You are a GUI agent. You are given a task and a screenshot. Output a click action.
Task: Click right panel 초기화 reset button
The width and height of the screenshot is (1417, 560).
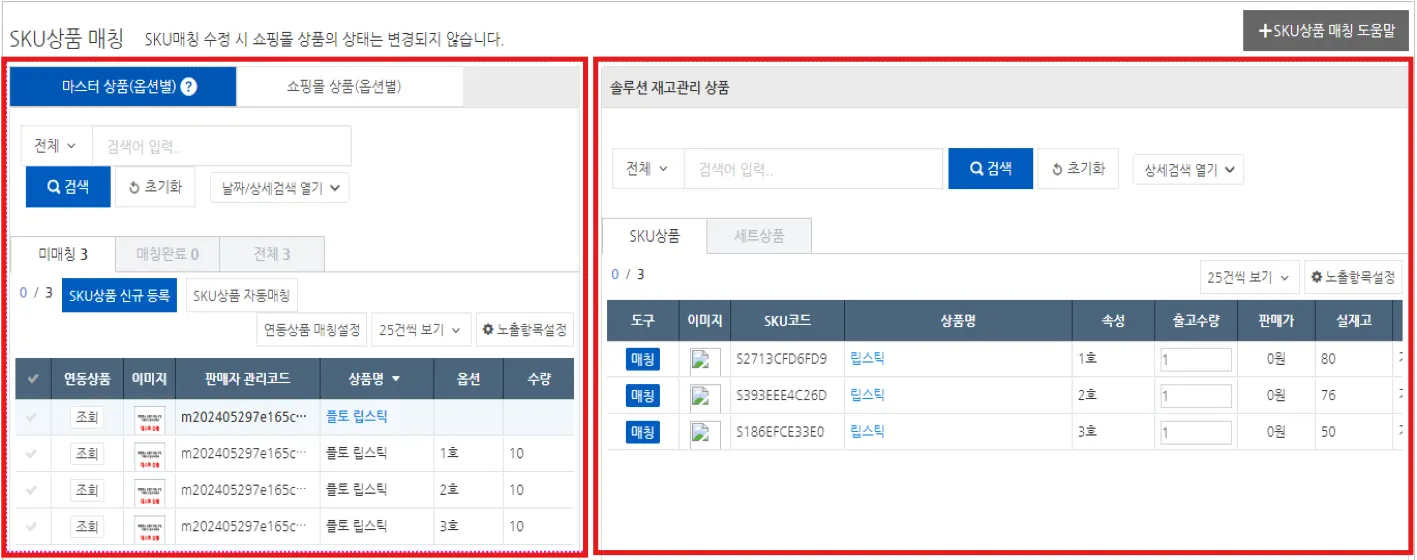1077,169
